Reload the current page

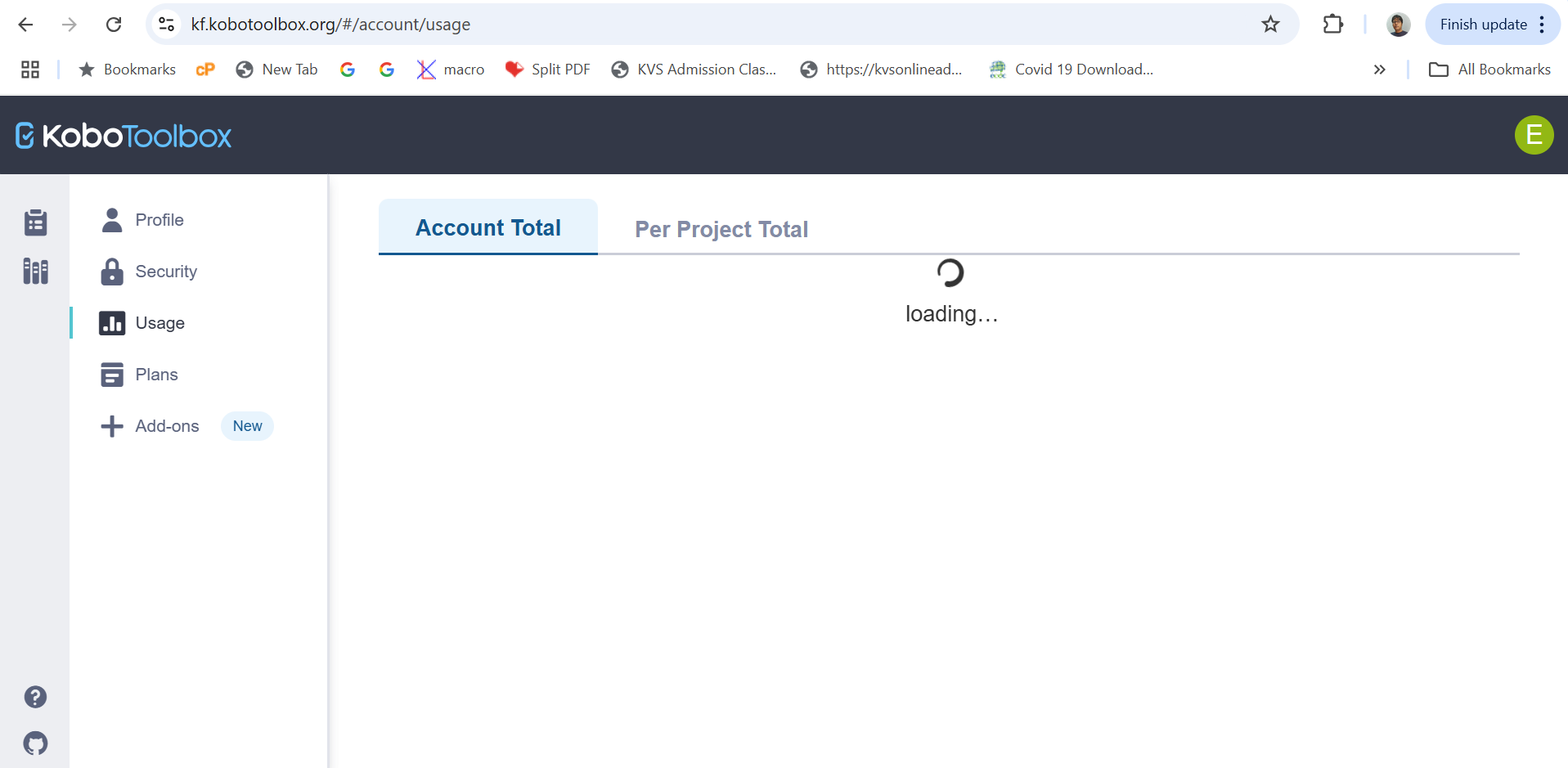114,25
